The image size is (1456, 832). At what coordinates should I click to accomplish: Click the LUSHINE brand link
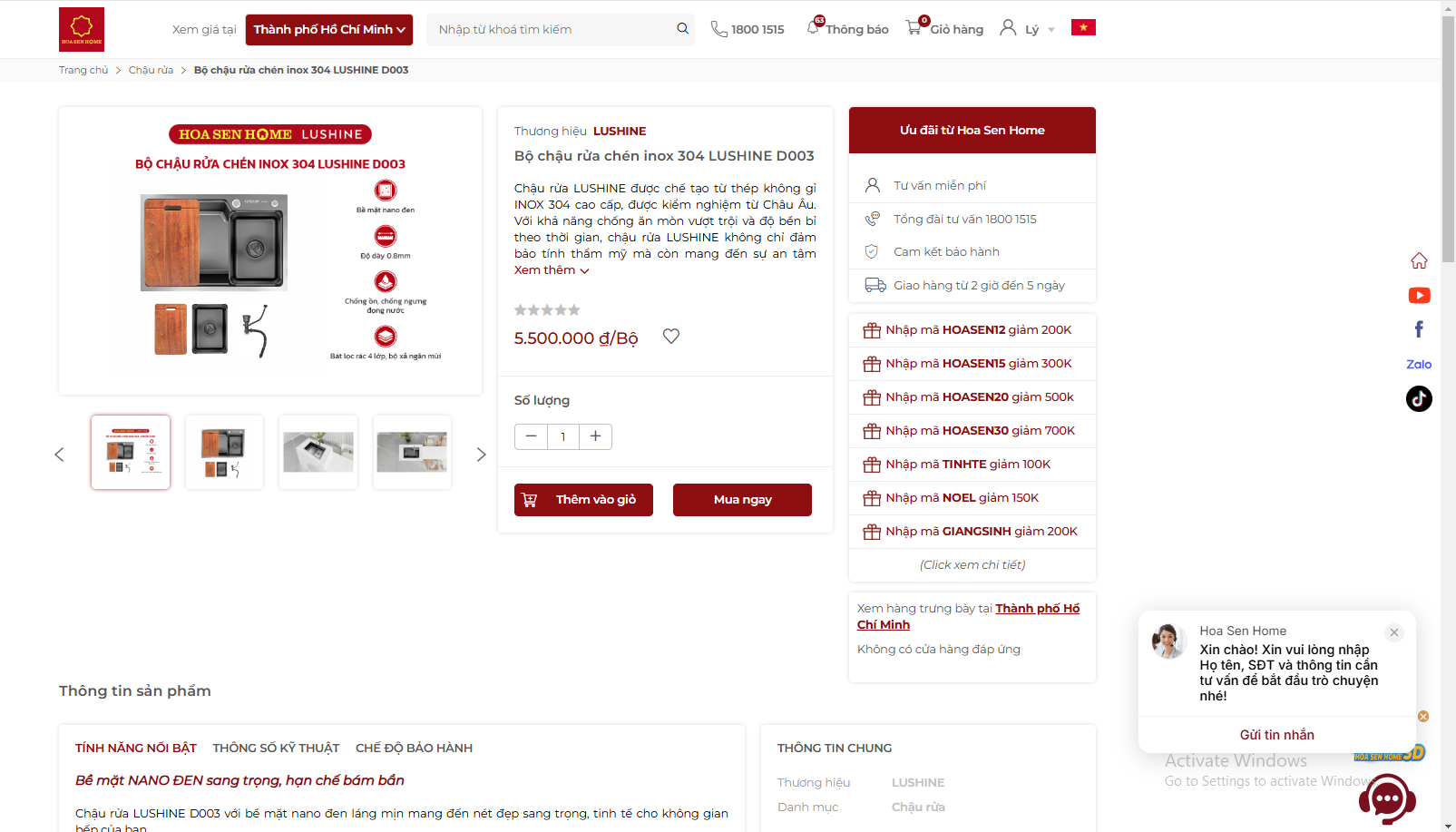pos(620,131)
